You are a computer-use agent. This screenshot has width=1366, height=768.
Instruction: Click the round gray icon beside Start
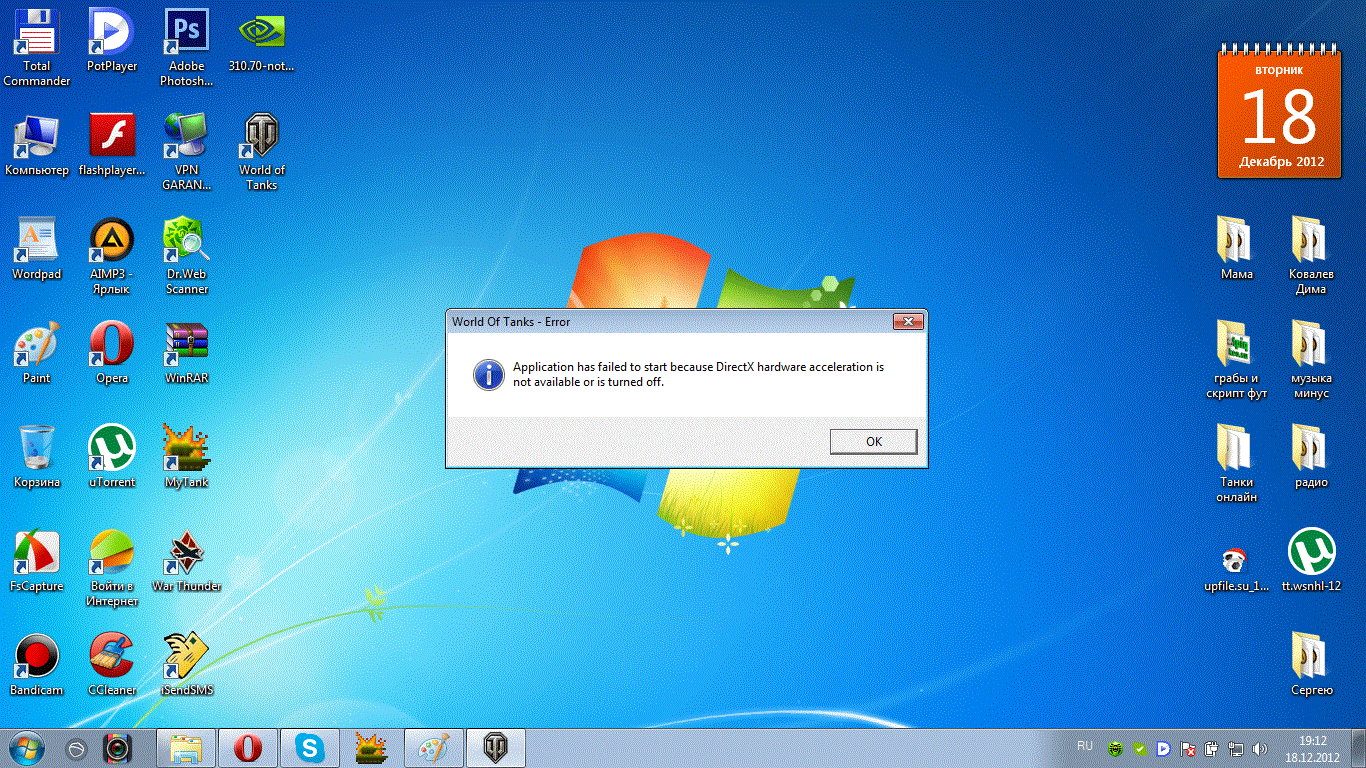pyautogui.click(x=76, y=749)
